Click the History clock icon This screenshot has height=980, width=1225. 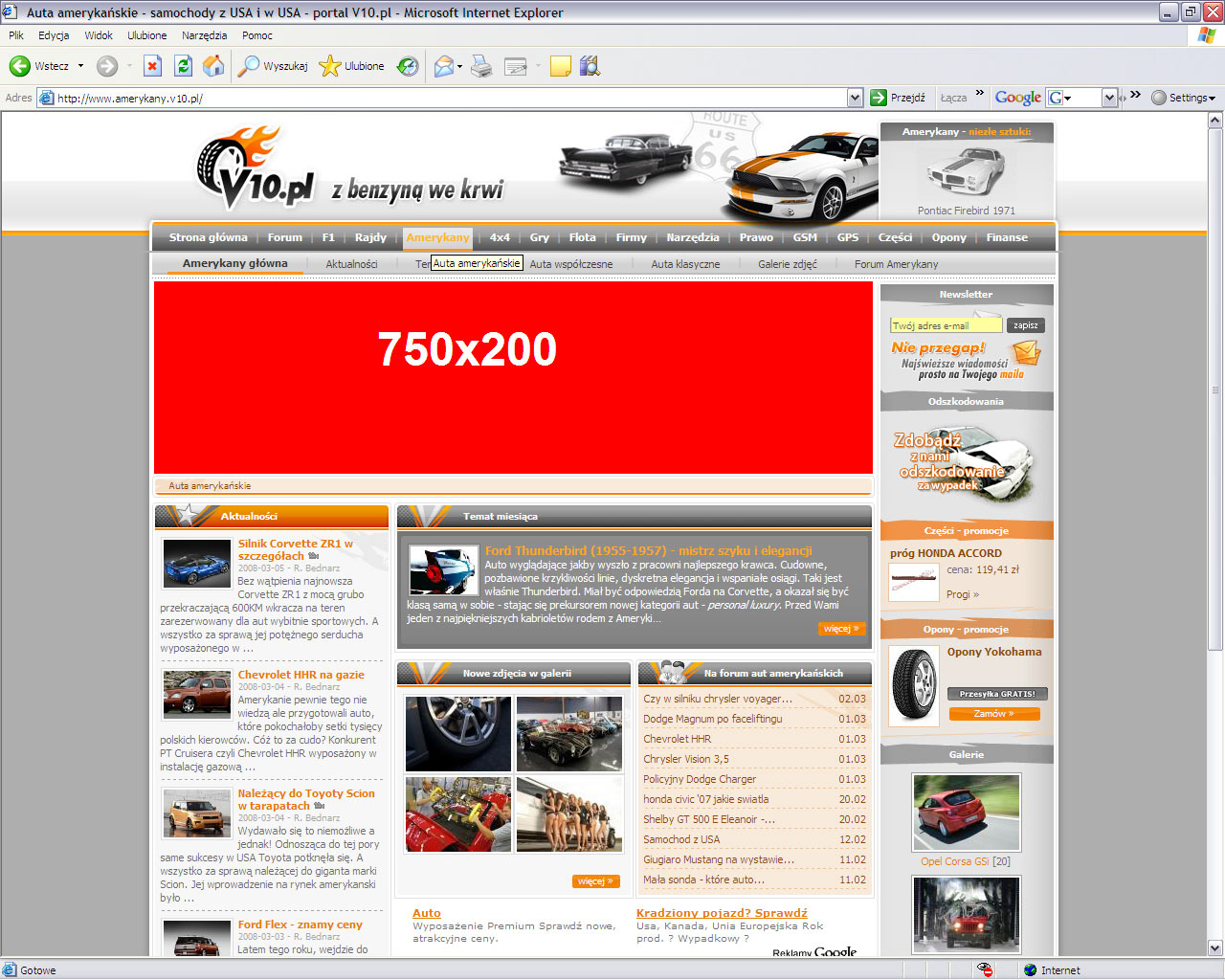(408, 66)
